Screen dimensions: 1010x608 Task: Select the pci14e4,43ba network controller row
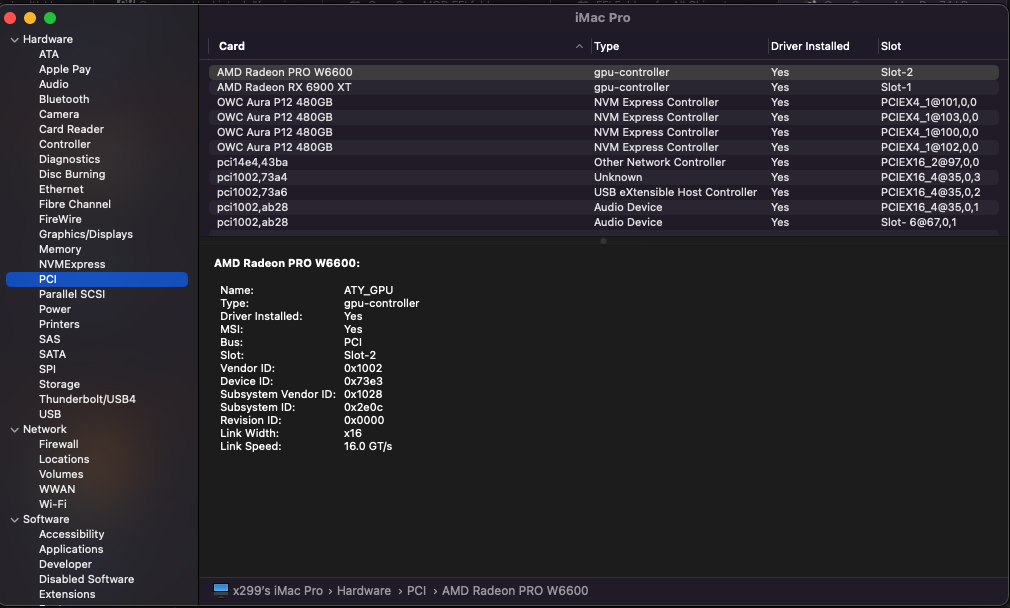pos(252,162)
